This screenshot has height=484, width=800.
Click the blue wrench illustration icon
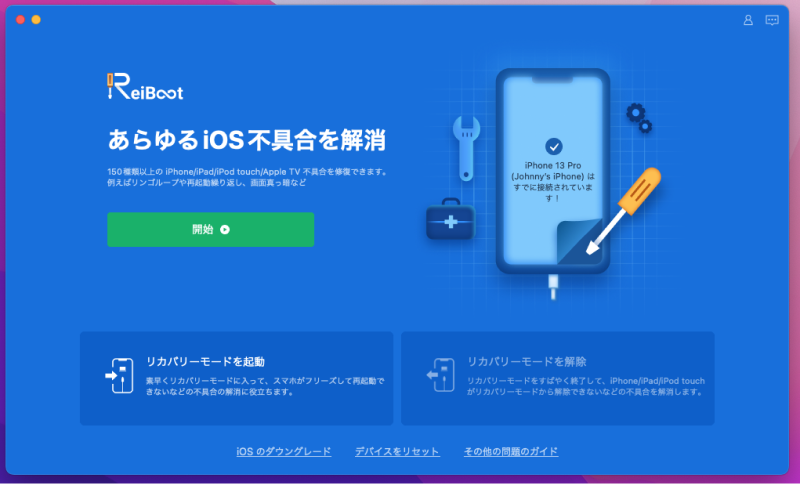(x=466, y=148)
